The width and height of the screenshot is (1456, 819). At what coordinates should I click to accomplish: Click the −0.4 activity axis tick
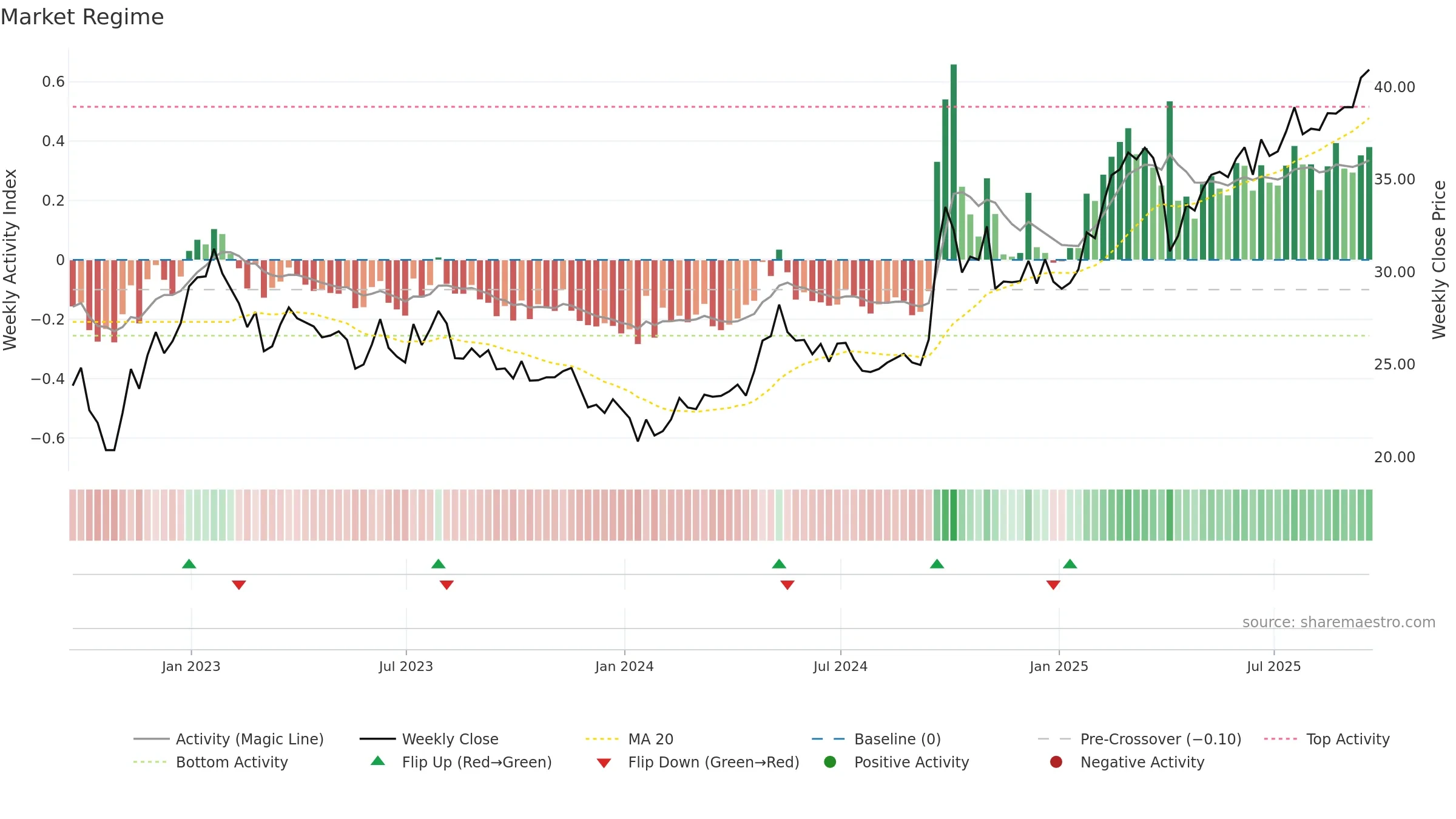click(48, 379)
